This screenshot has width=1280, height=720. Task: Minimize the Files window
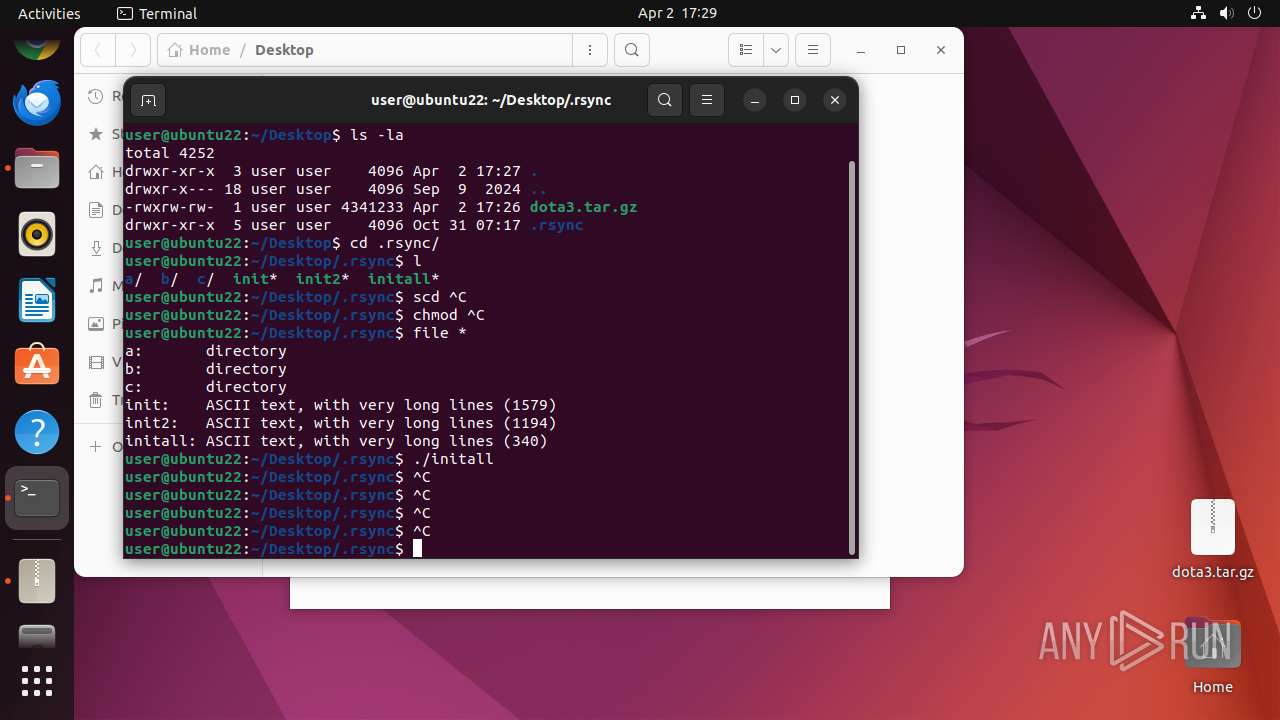click(x=860, y=50)
